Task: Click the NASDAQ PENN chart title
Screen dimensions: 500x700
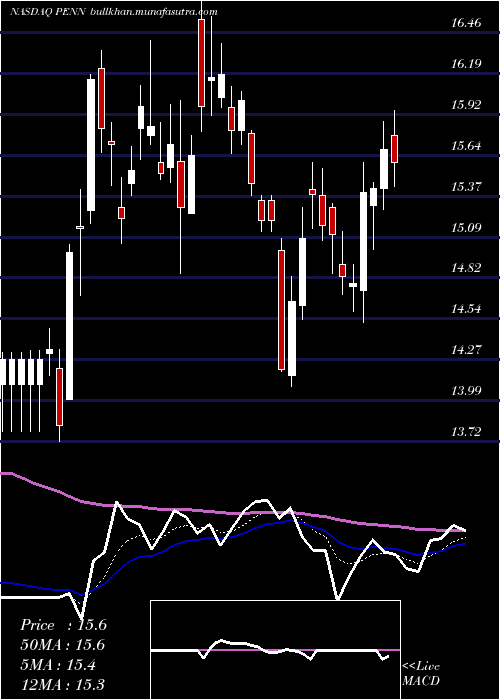Action: [49, 12]
